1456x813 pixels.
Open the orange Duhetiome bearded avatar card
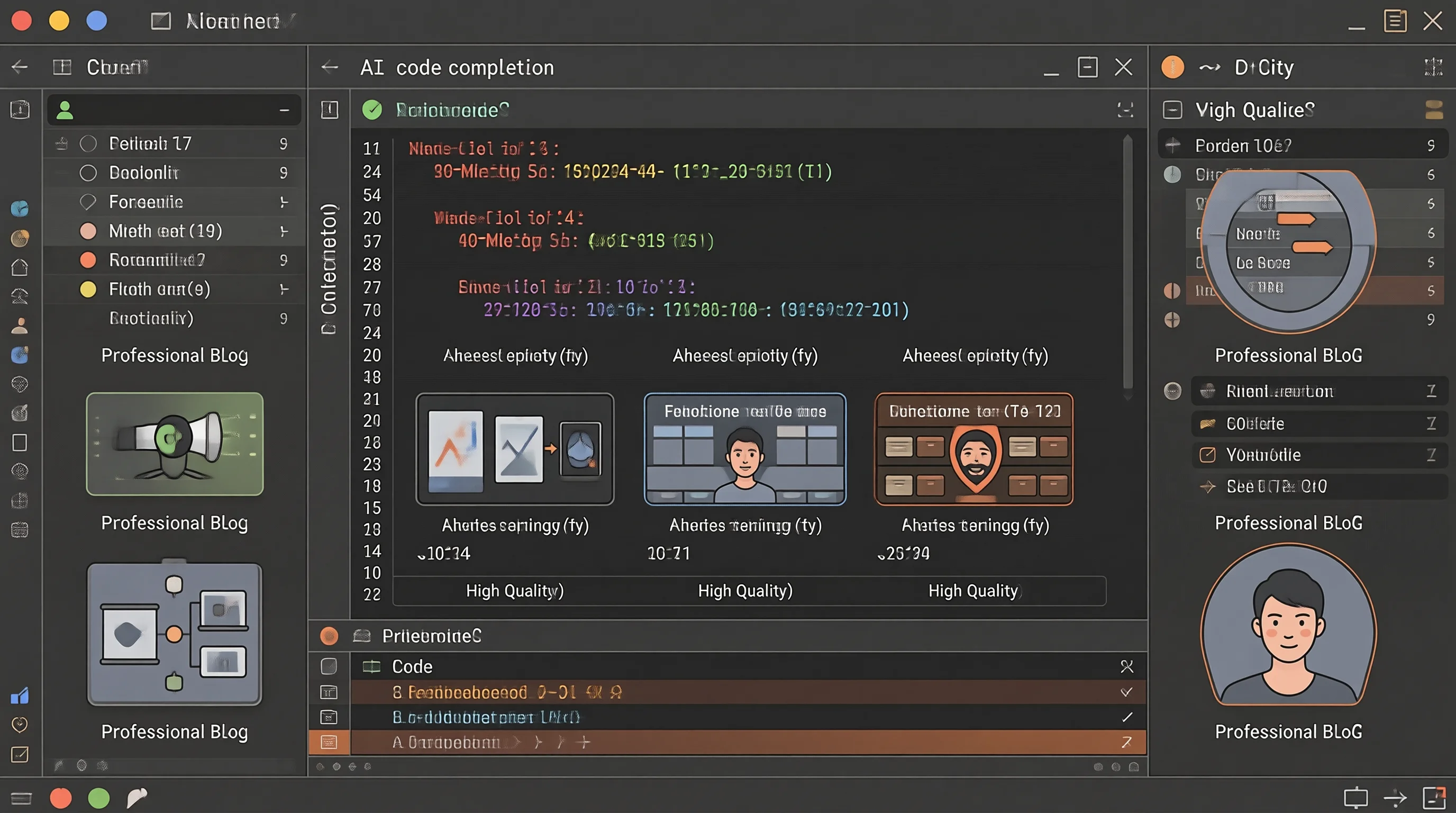pos(974,449)
